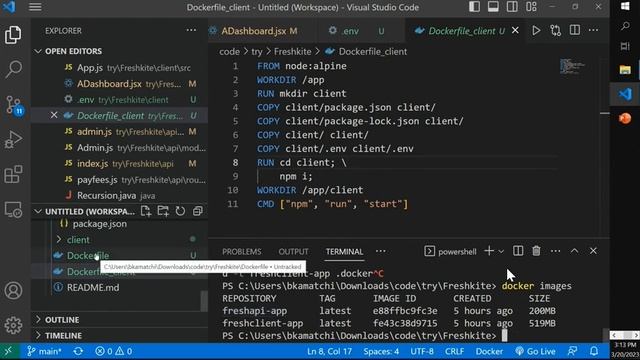640x360 pixels.
Task: Open Explorer views and more actions ellipsis
Action: [x=191, y=30]
